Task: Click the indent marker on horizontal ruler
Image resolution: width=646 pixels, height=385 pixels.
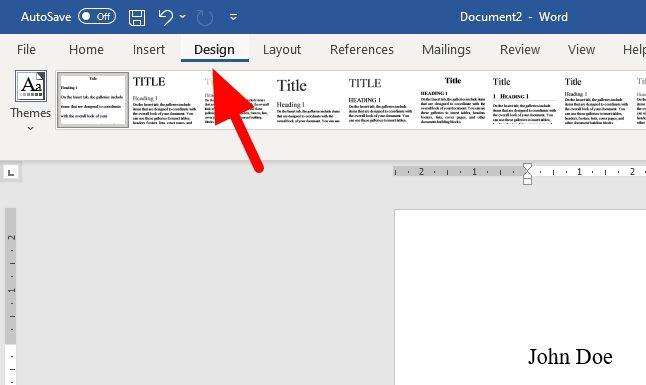Action: (527, 174)
